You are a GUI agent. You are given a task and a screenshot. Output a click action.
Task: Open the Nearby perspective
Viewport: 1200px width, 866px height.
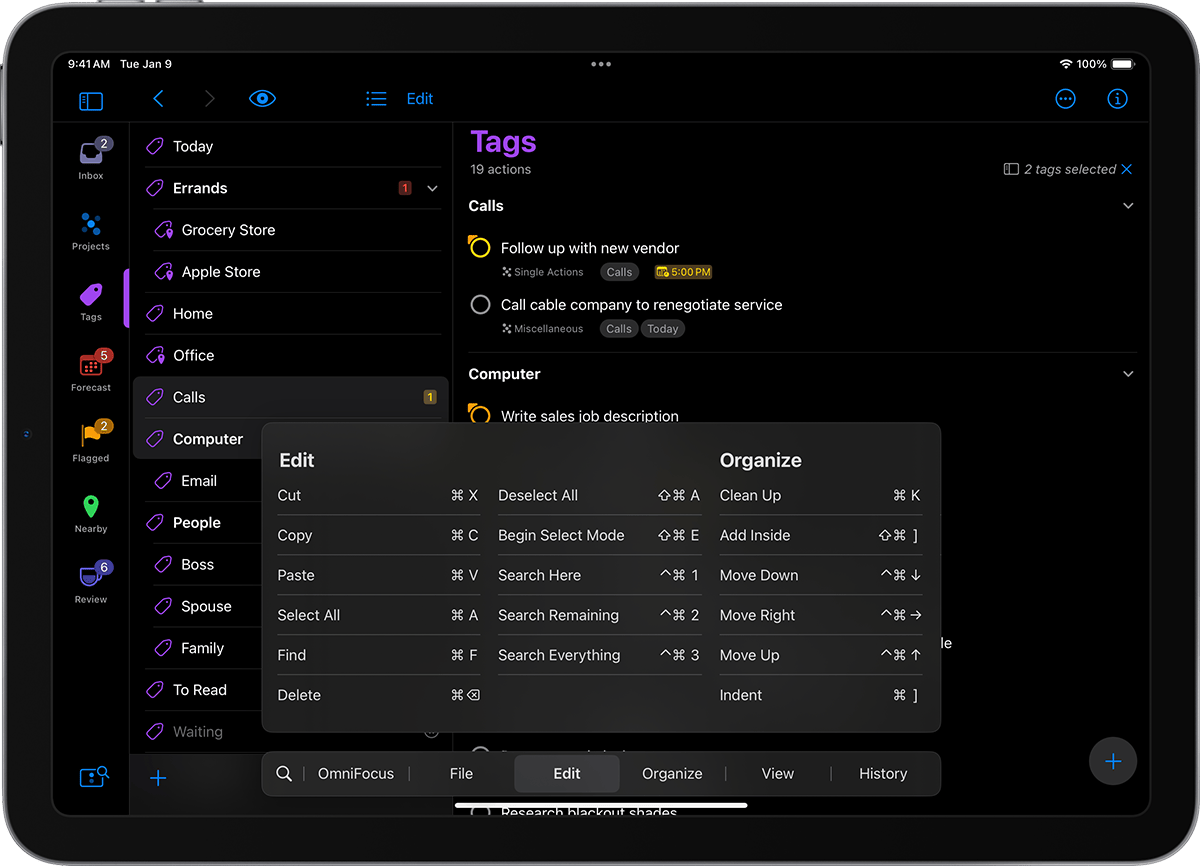(x=91, y=512)
